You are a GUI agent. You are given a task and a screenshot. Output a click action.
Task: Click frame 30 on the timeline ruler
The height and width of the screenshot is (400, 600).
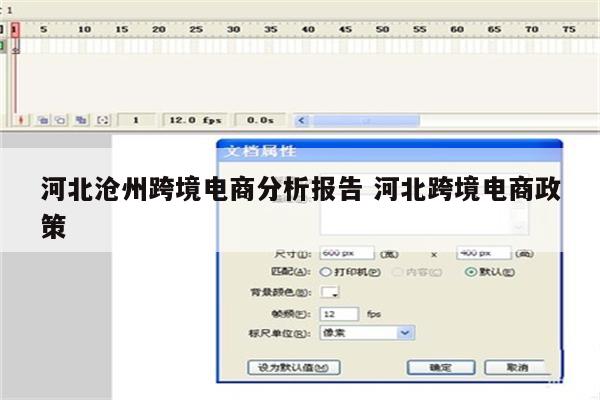coord(233,29)
